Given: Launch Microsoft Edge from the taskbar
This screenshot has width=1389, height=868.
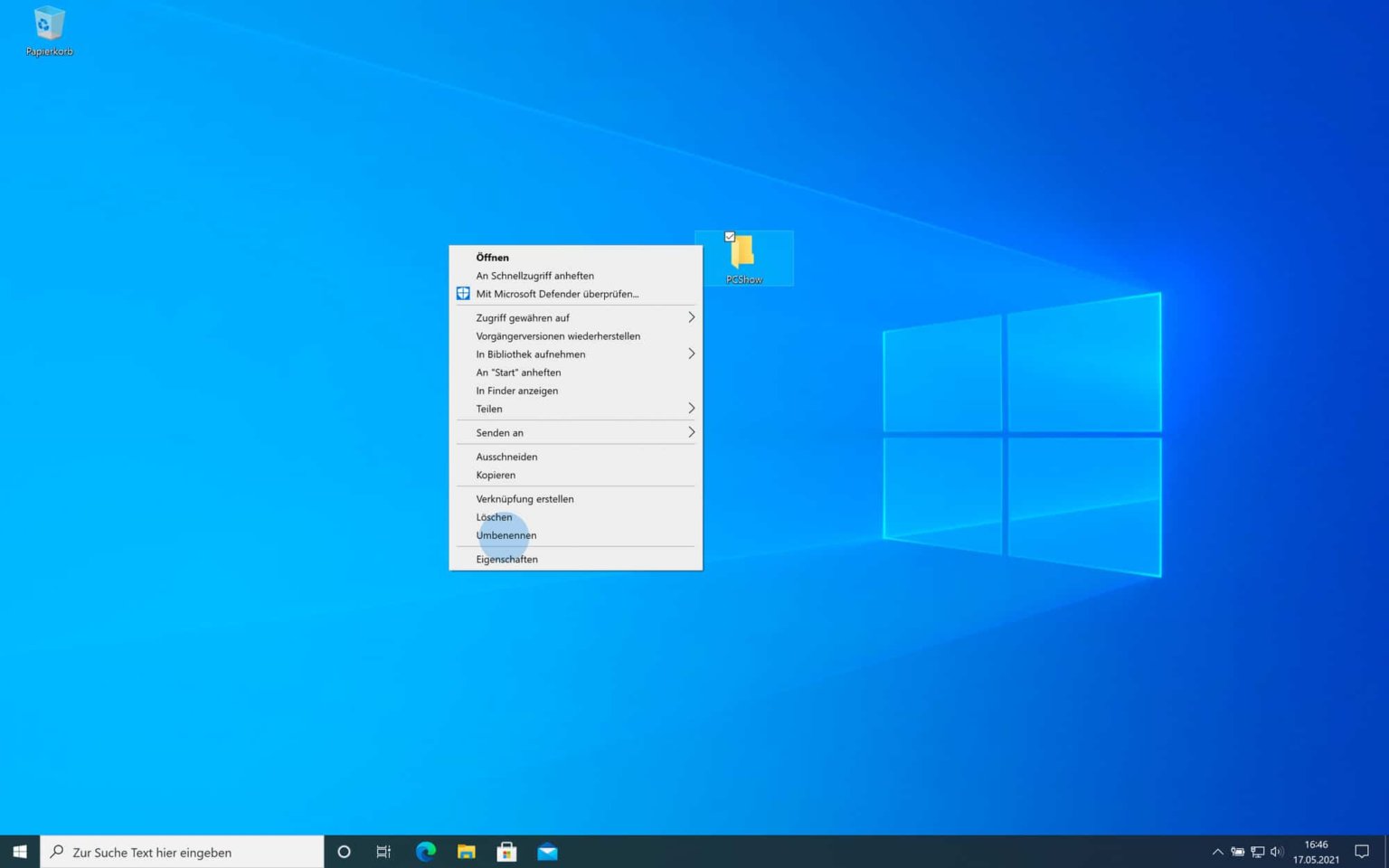Looking at the screenshot, I should click(425, 851).
